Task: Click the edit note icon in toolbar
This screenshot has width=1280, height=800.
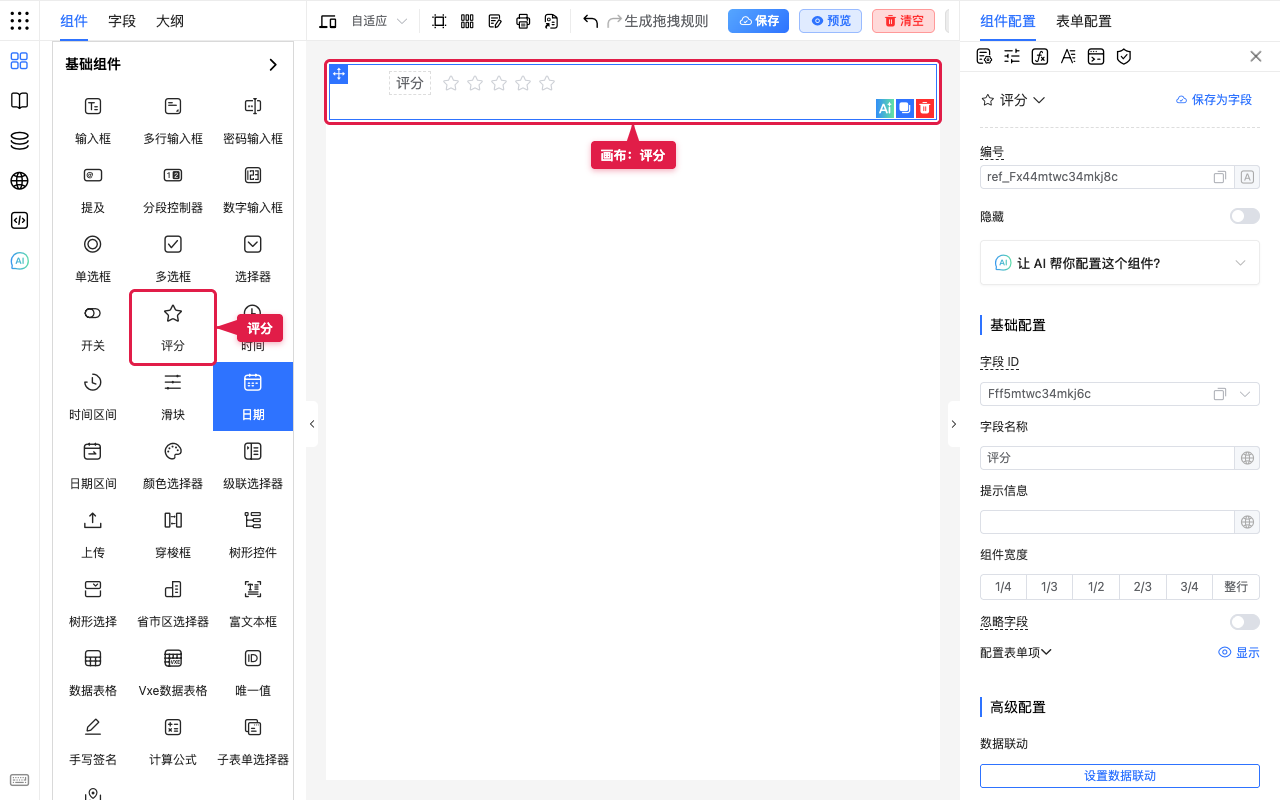Action: 495,21
